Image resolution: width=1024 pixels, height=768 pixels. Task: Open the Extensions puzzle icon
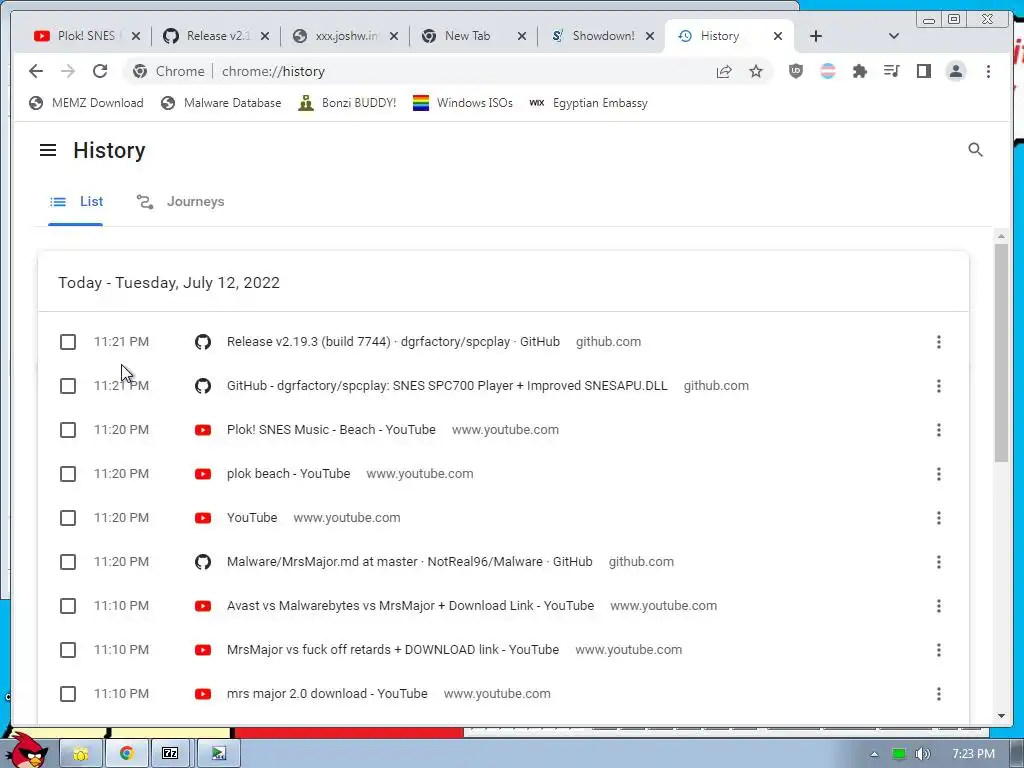click(x=860, y=71)
